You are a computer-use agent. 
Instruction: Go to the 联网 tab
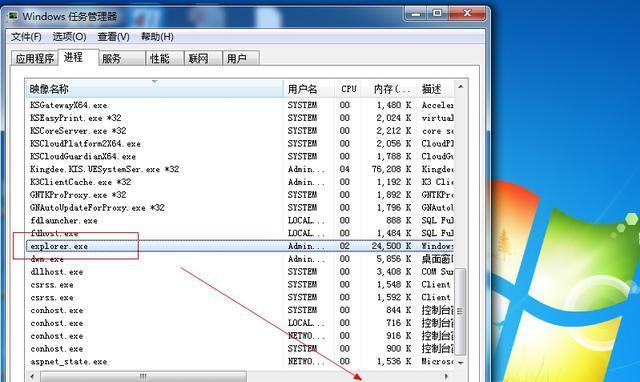(x=203, y=58)
